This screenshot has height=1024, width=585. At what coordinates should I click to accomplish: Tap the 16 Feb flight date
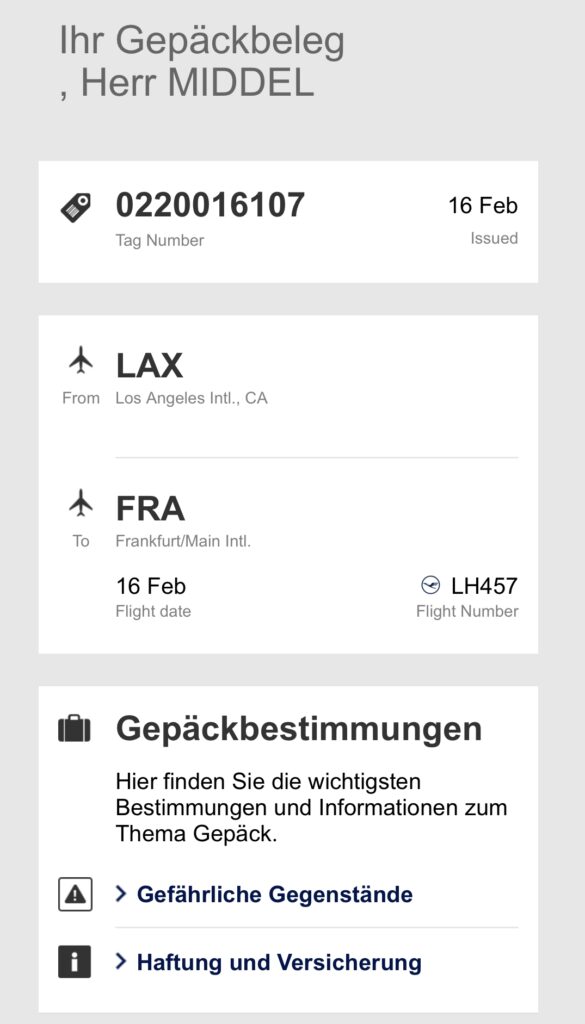151,586
